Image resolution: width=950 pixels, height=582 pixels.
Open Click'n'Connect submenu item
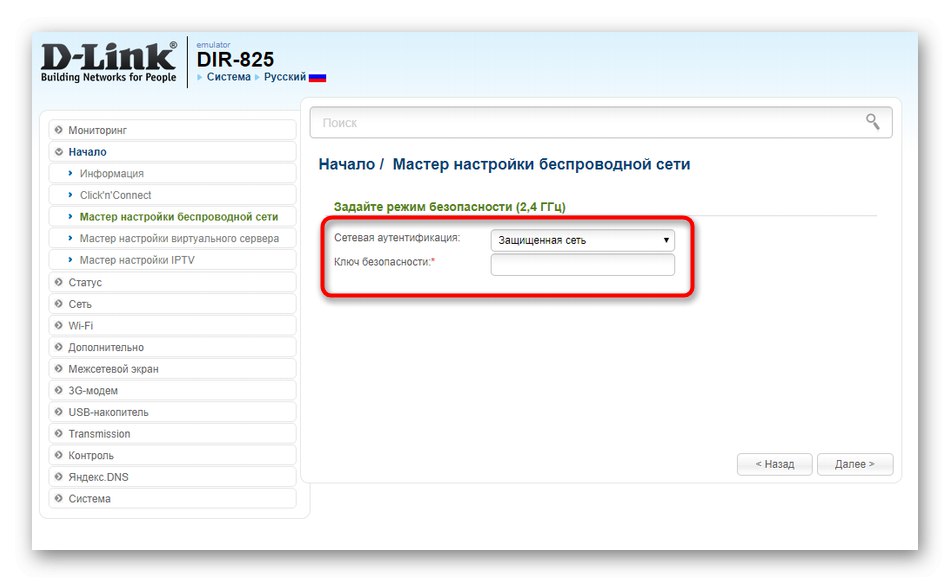[173, 195]
